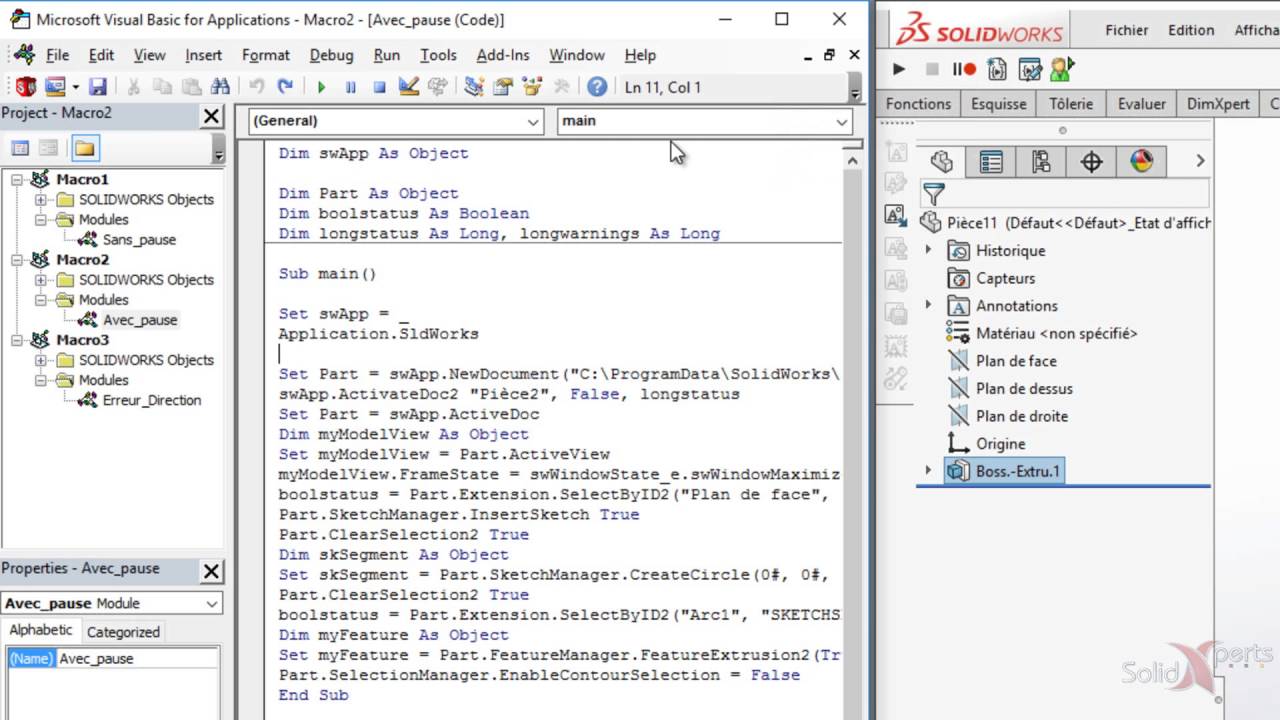Switch to the Alphabetic tab
Viewport: 1280px width, 720px height.
point(41,630)
